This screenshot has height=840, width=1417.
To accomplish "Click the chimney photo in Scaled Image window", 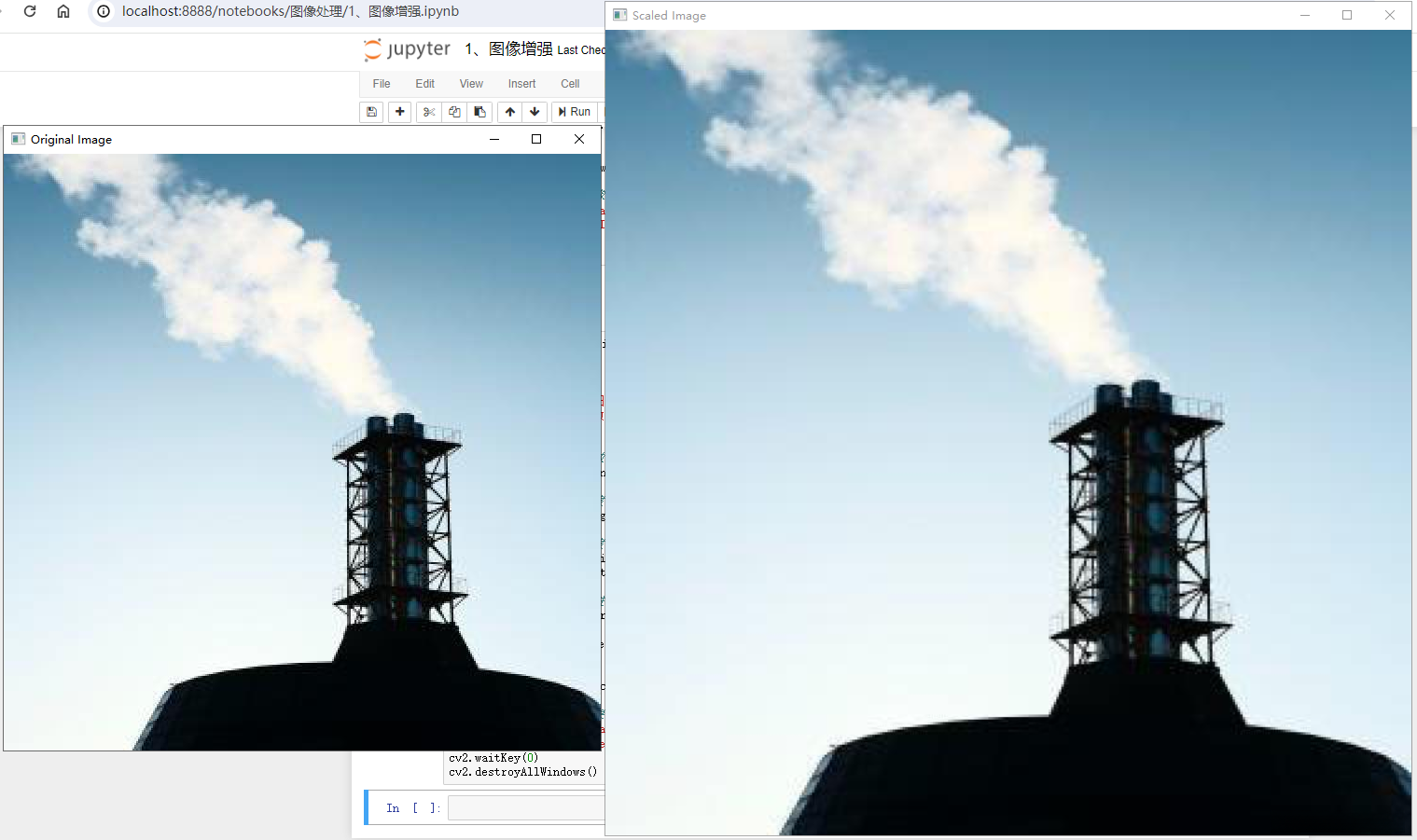I will tap(1008, 433).
